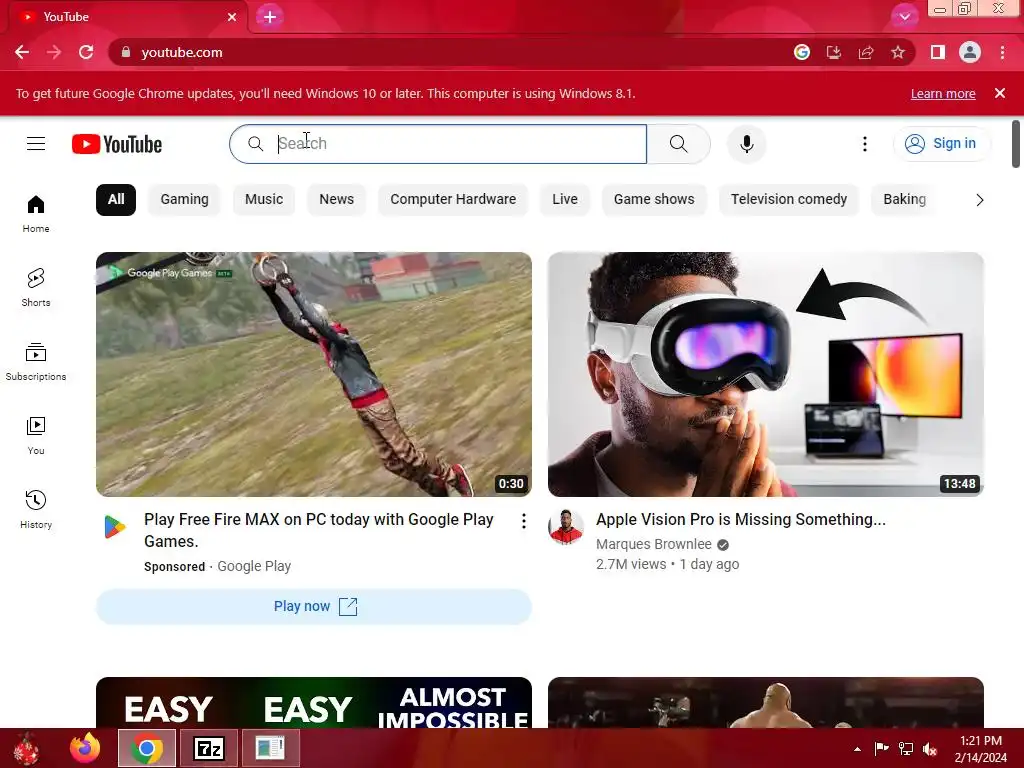Open the Marques Brownlee channel avatar
Viewport: 1024px width, 768px height.
[x=566, y=527]
